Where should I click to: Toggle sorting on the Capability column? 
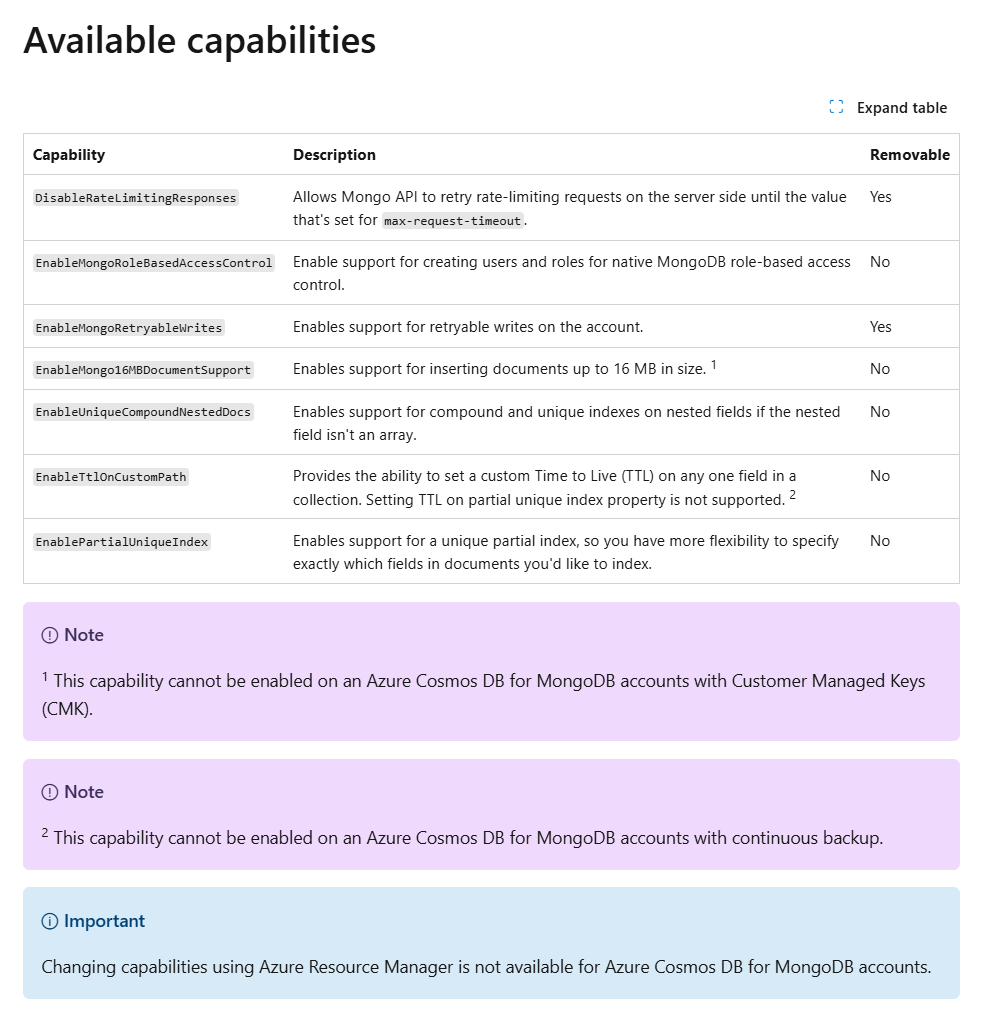click(x=69, y=154)
